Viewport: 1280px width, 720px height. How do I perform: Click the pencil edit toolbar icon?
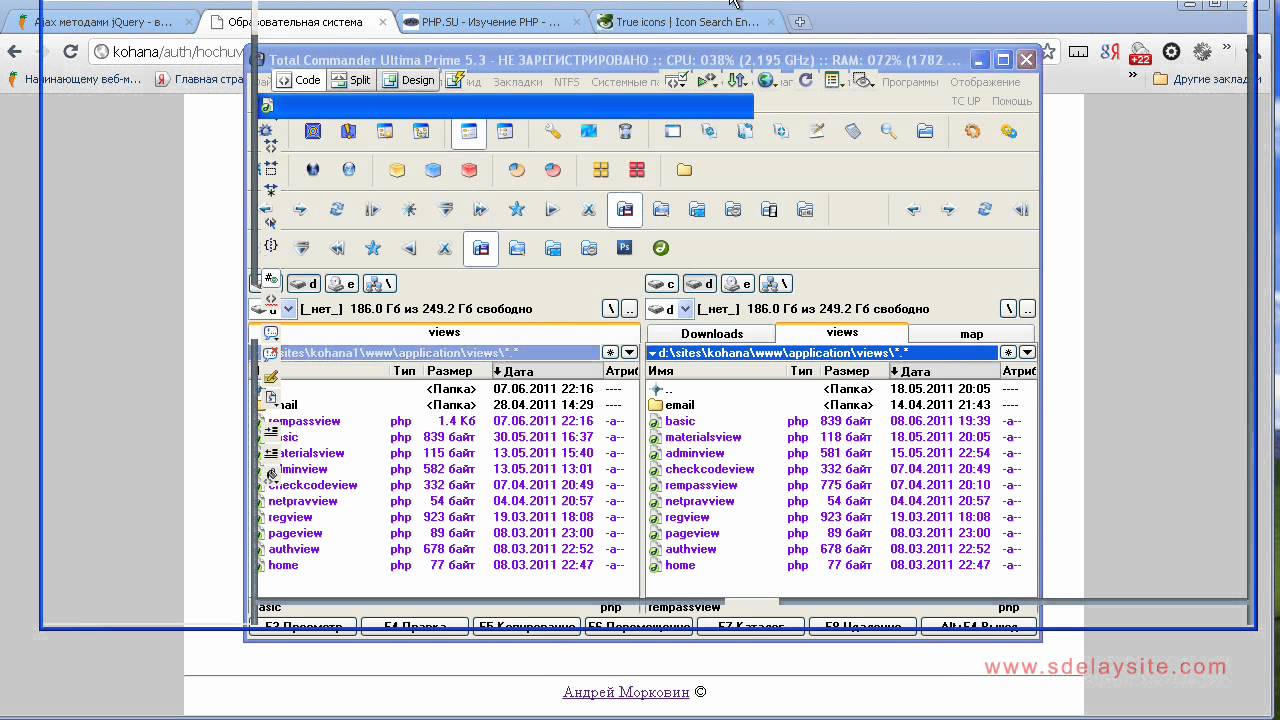(817, 131)
